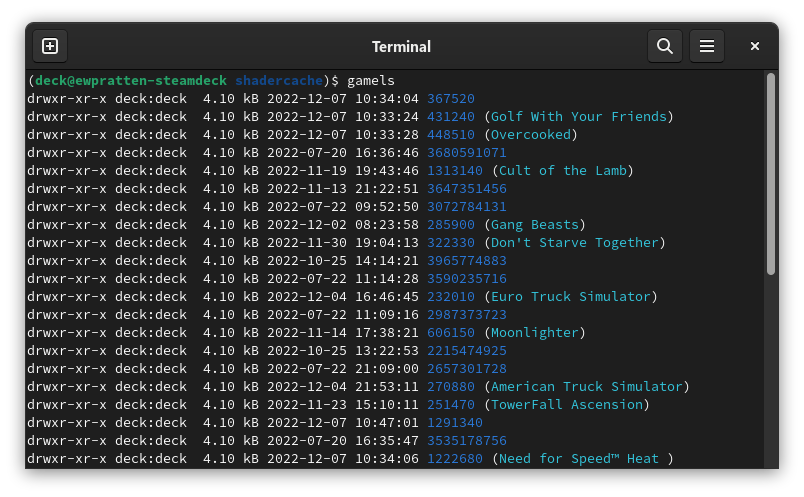Click the Overcooked game name
This screenshot has width=804, height=497.
click(534, 135)
